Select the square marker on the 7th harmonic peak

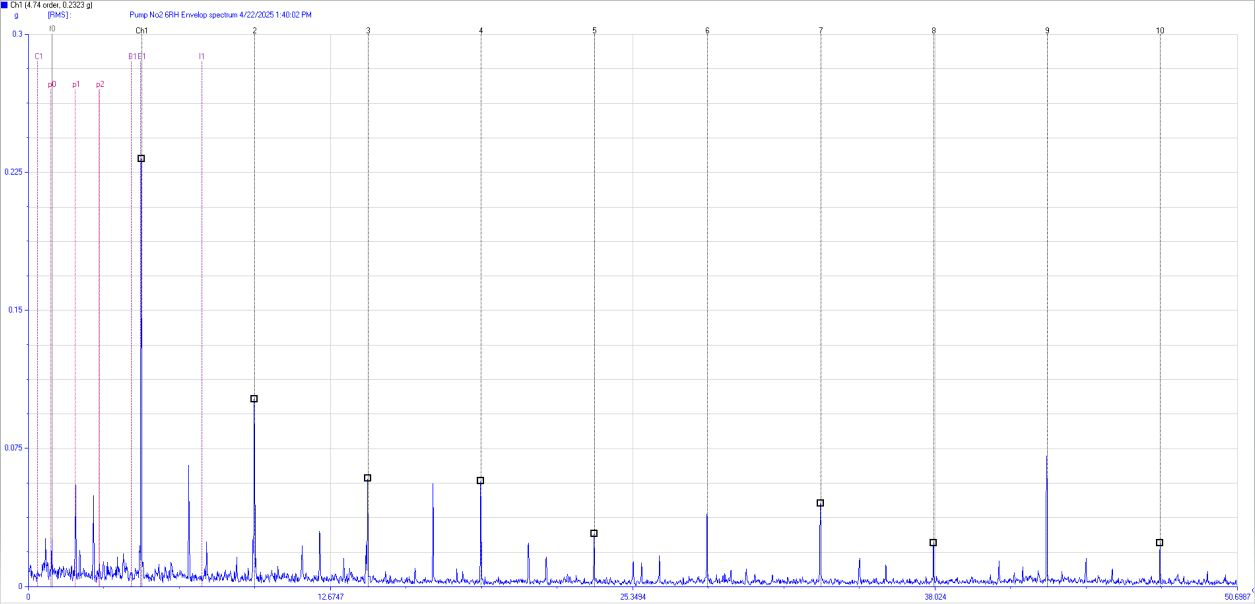pos(820,503)
